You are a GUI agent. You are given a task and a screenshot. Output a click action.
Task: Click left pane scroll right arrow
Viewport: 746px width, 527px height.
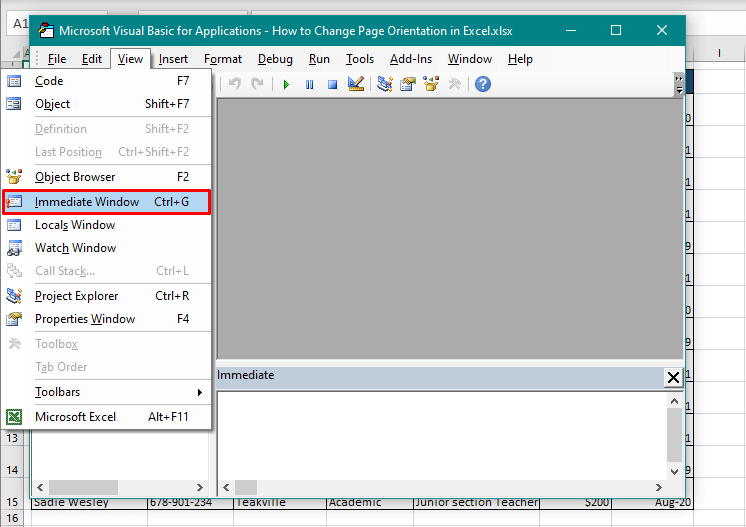coord(200,488)
